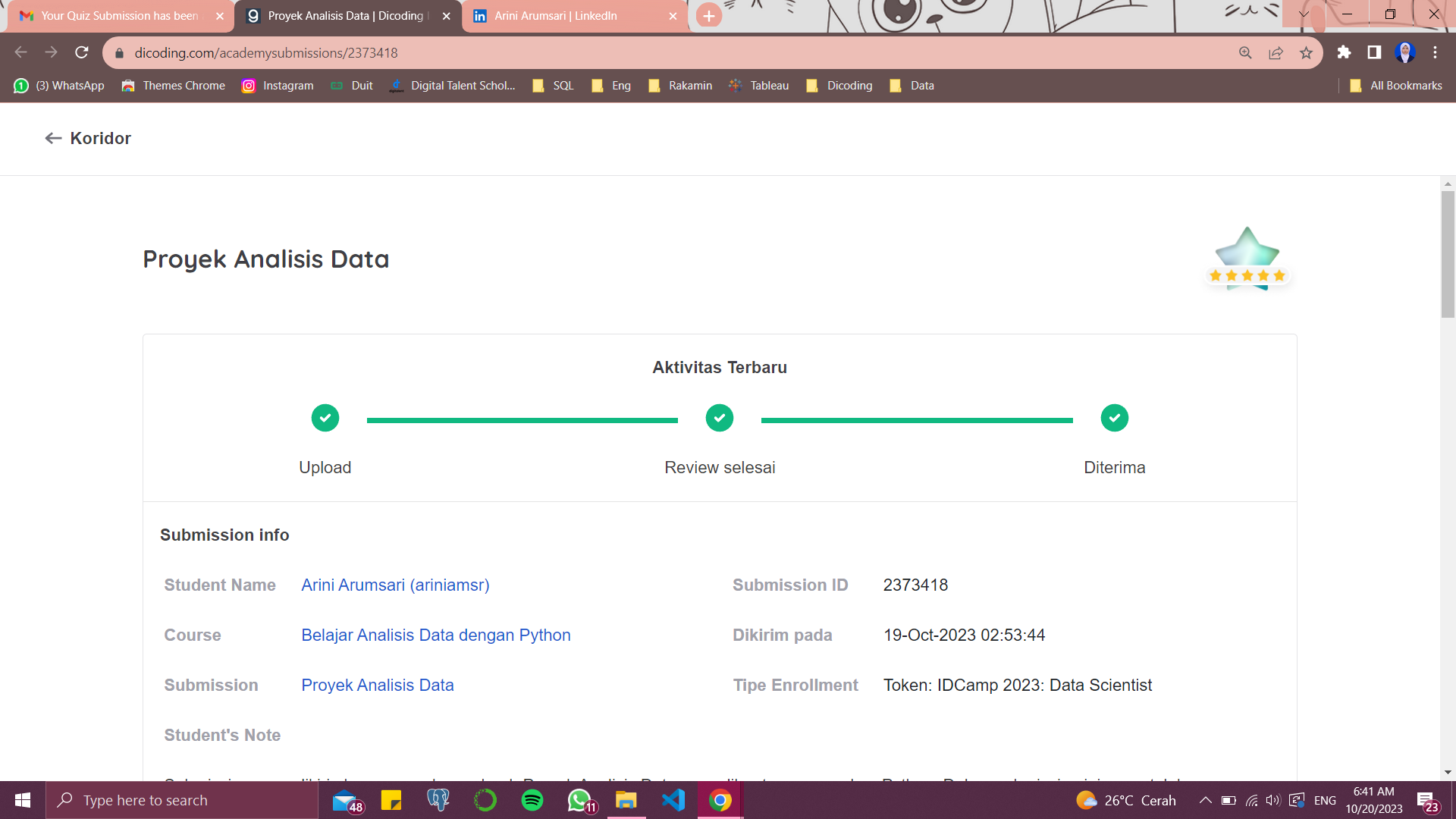Bookmark this page with star icon
The width and height of the screenshot is (1456, 819).
tap(1306, 52)
